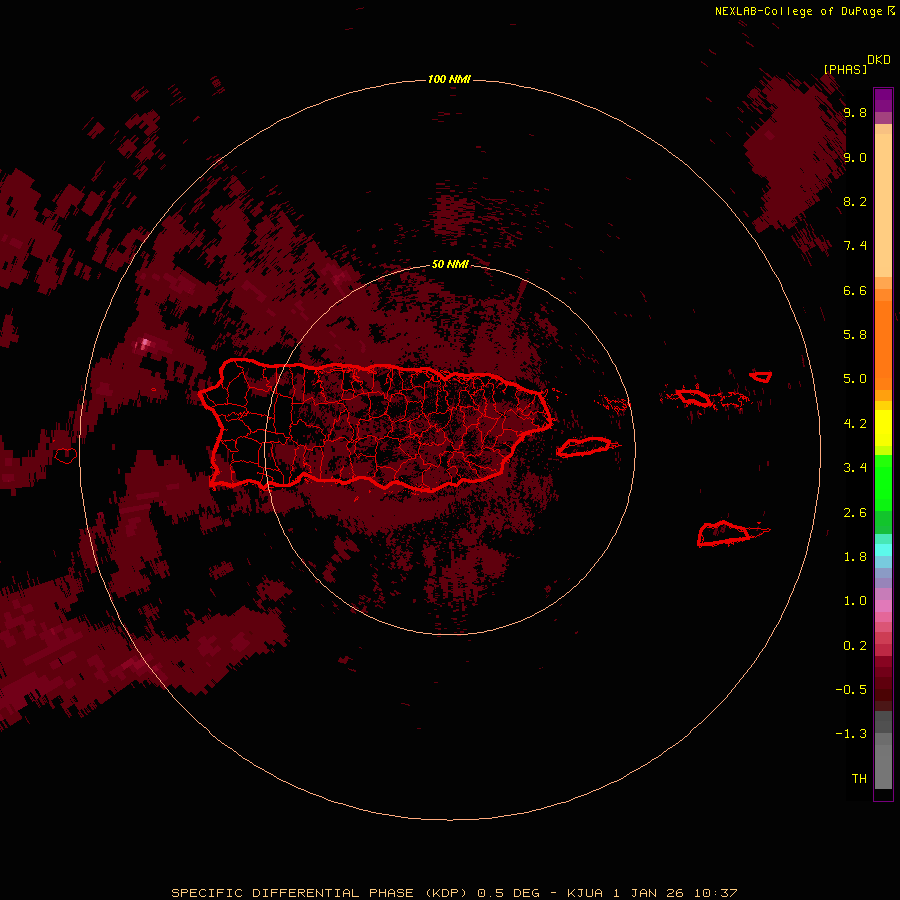Click the TH label on the color scale
This screenshot has height=900, width=900.
coord(859,779)
